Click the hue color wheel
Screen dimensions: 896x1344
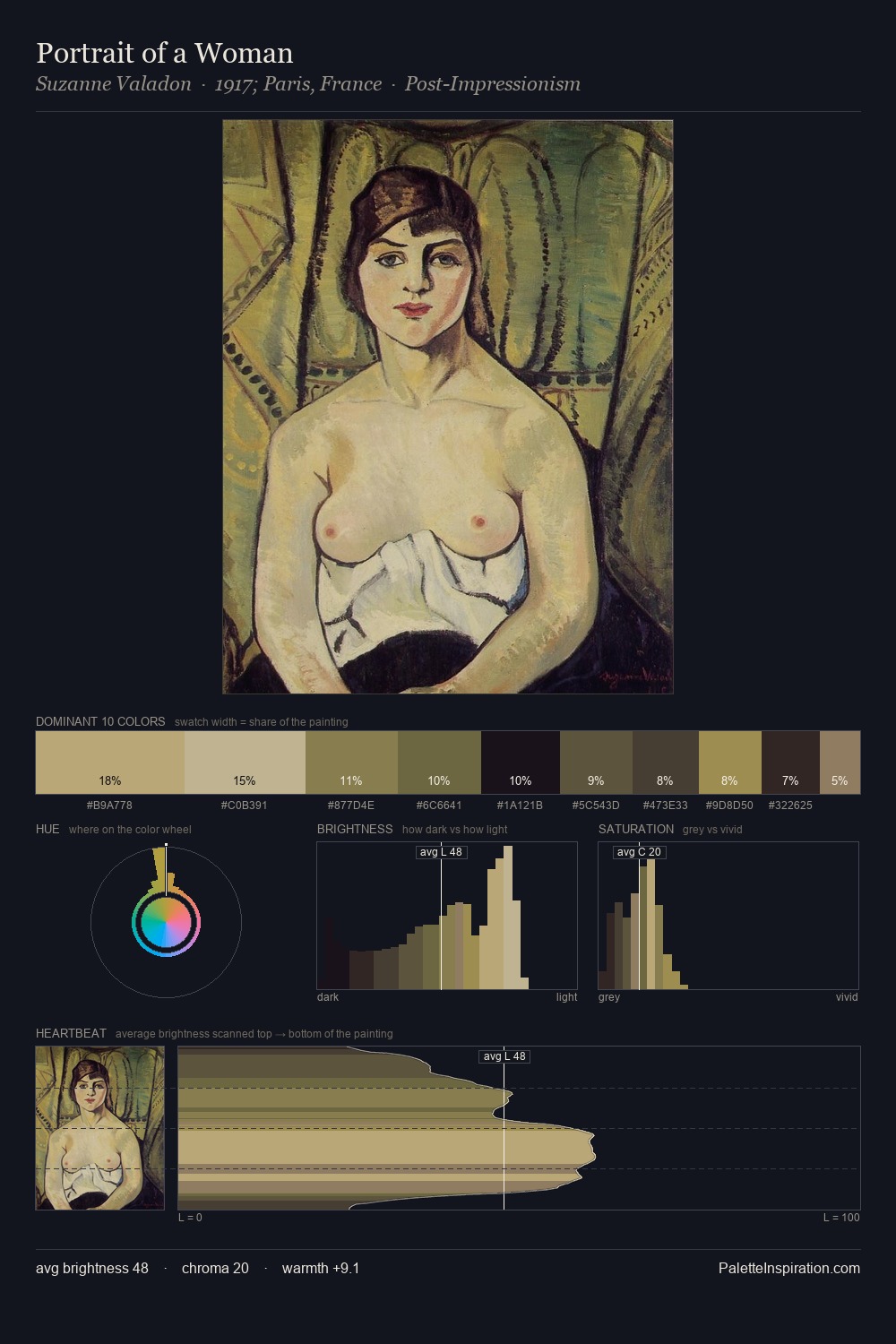click(166, 923)
